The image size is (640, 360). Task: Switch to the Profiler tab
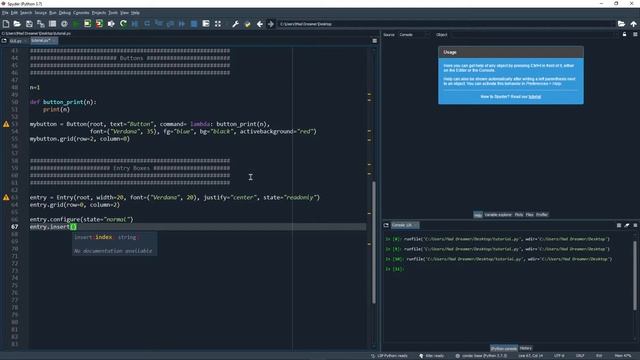click(x=542, y=215)
